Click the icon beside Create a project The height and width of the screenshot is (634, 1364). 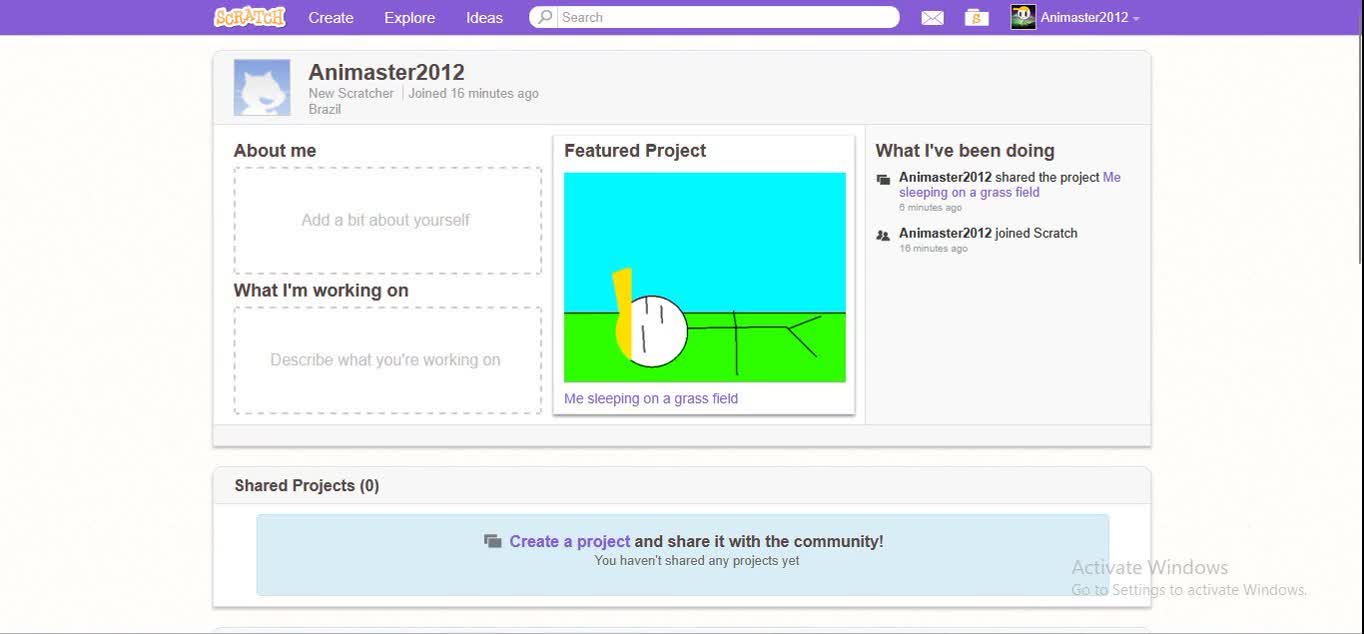click(492, 541)
